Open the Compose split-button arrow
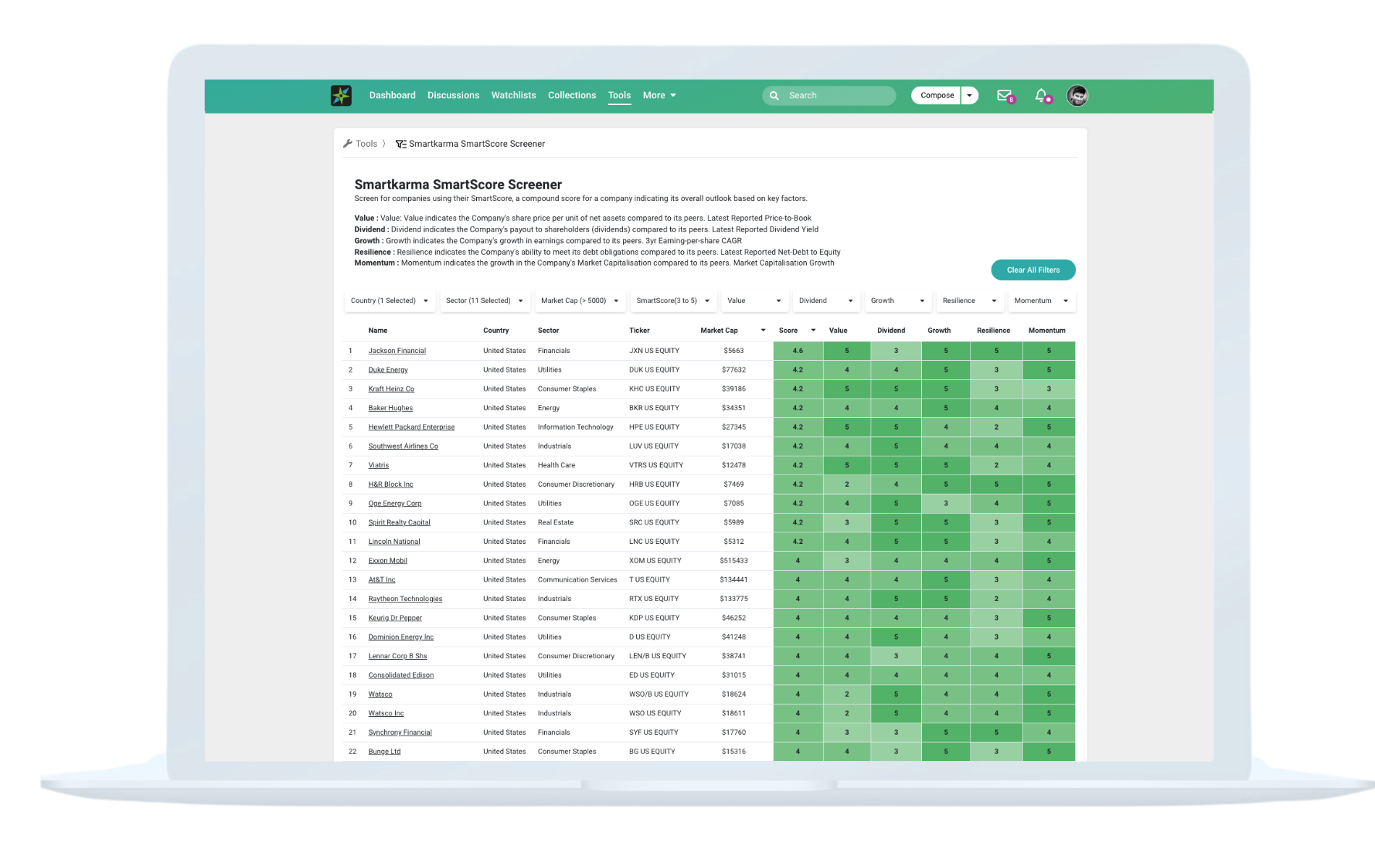The height and width of the screenshot is (868, 1375). pos(970,95)
